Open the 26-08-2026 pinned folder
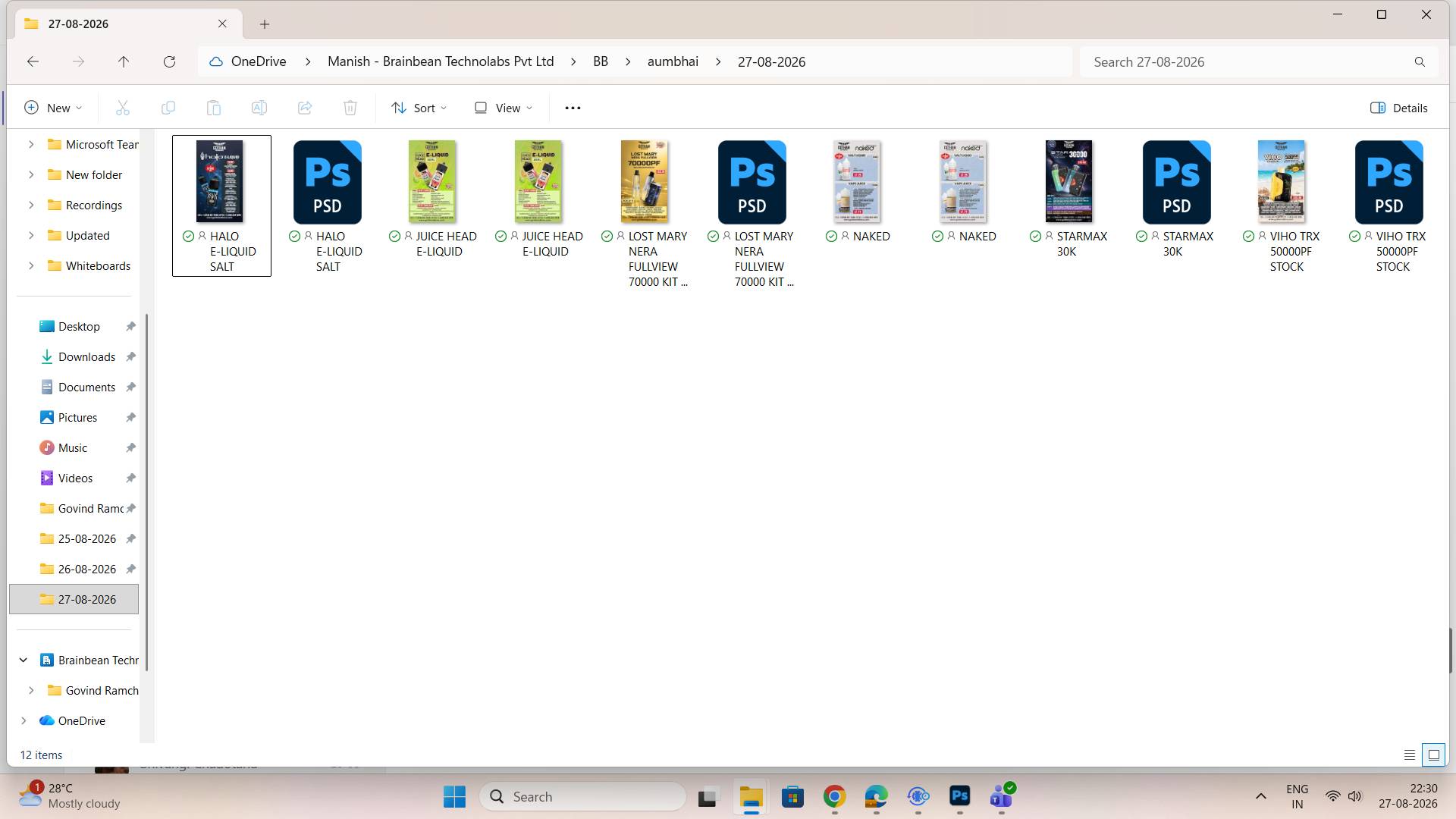The height and width of the screenshot is (819, 1456). (86, 569)
